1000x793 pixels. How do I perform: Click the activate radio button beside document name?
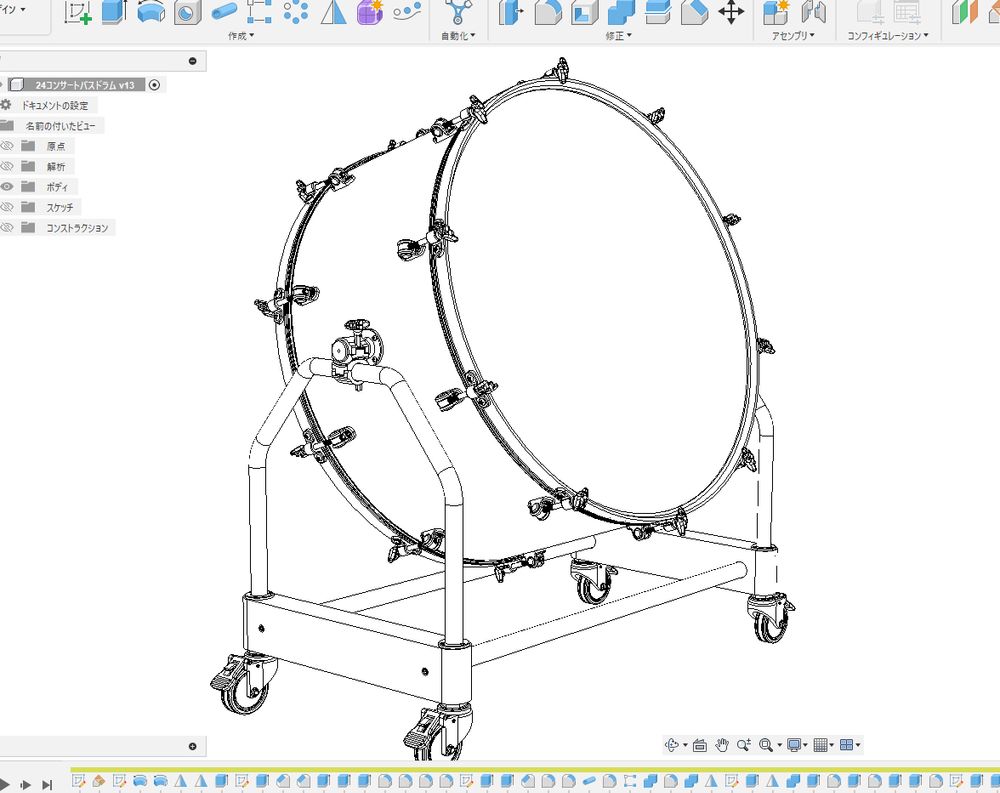(154, 85)
